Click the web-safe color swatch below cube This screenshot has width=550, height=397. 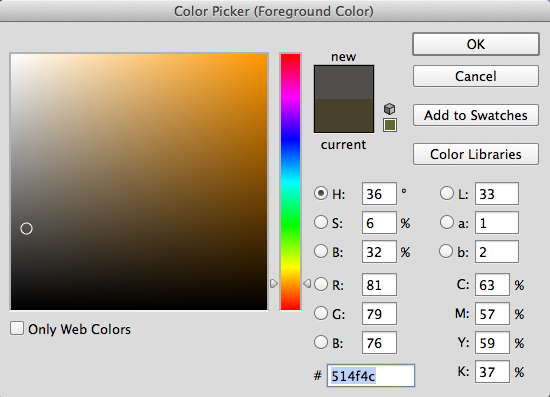[390, 125]
